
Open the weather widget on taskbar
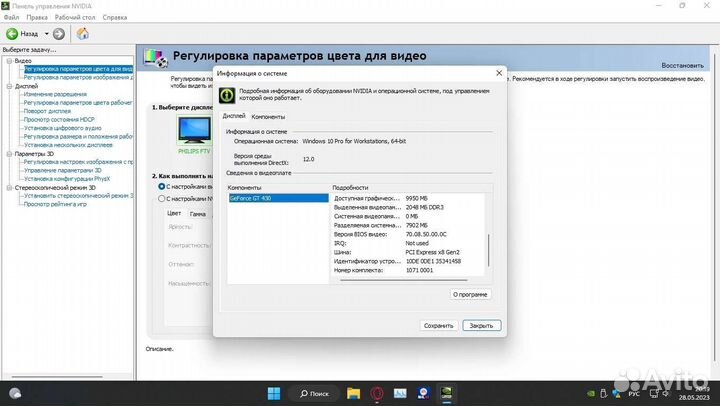tap(15, 393)
